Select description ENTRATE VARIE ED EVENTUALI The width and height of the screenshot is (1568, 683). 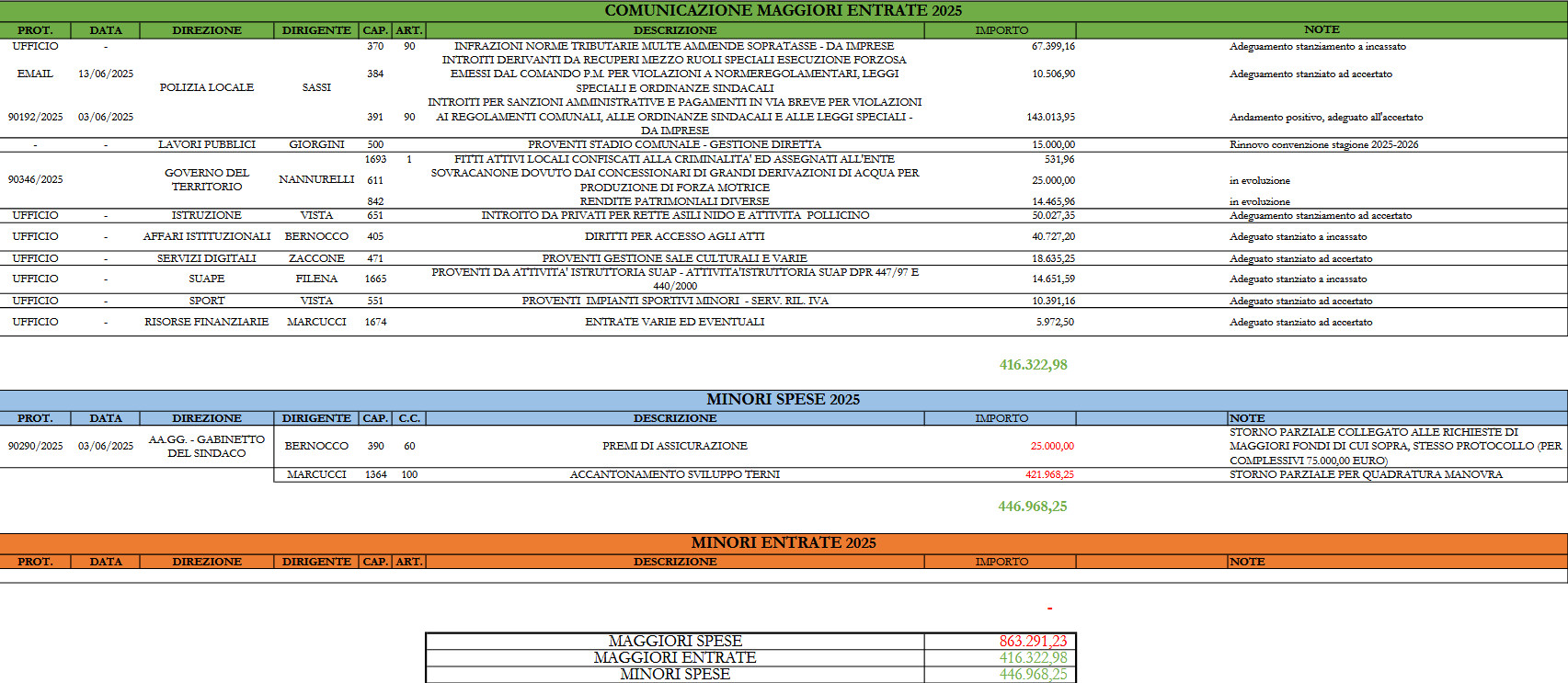[x=674, y=322]
